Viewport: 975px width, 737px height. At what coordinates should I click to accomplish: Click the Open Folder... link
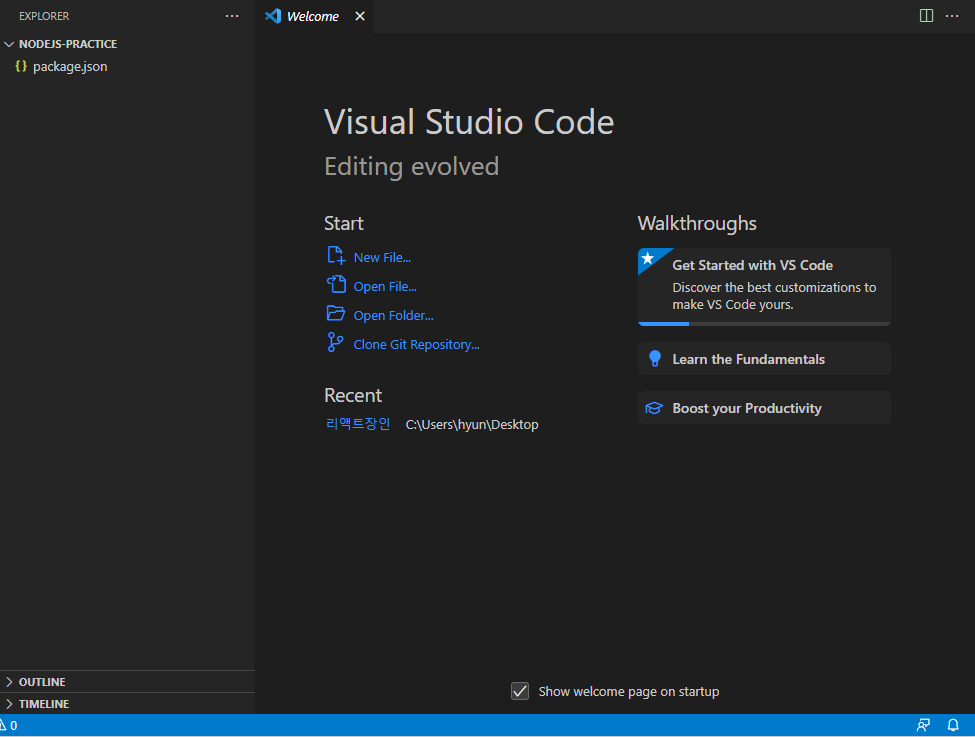394,315
